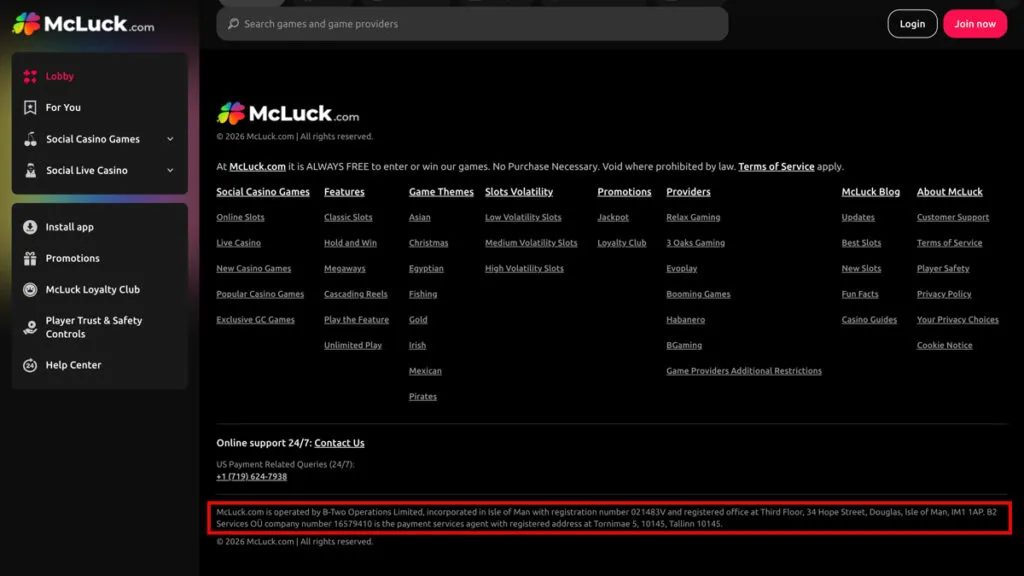Open the McLuck Blog heading link

(871, 192)
